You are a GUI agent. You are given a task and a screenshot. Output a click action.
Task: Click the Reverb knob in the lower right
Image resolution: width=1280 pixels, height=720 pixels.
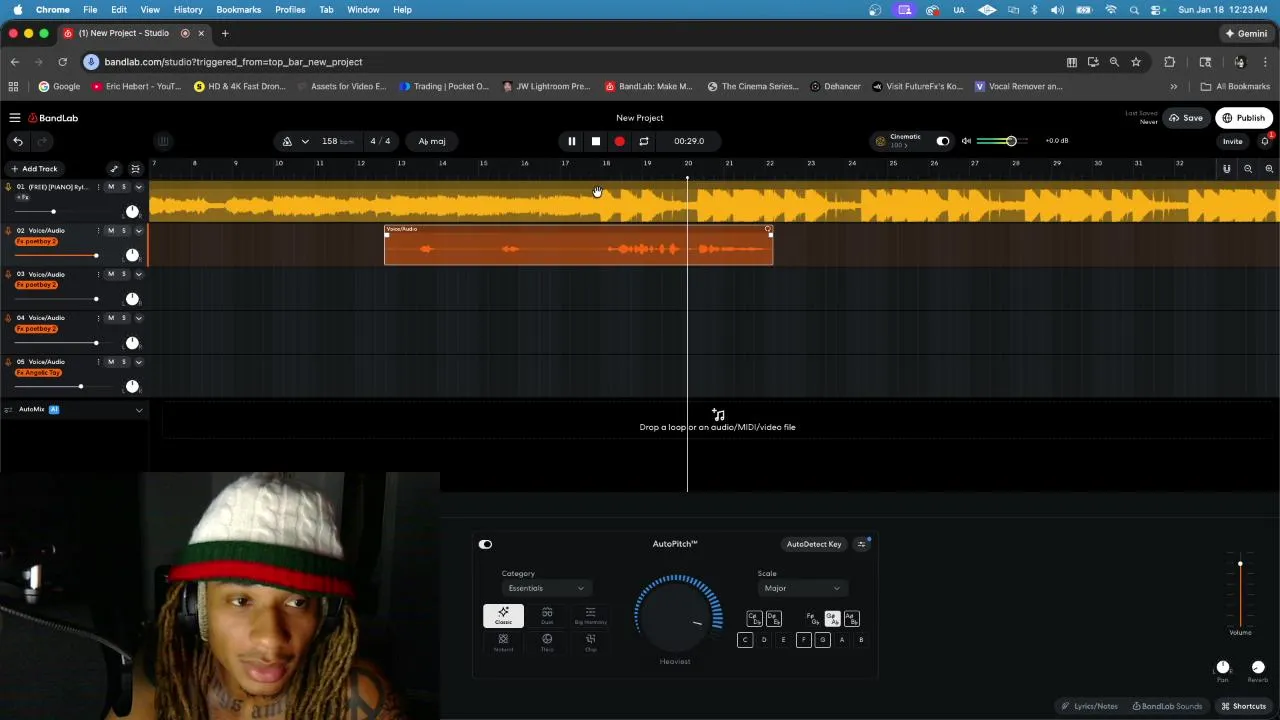click(x=1258, y=668)
